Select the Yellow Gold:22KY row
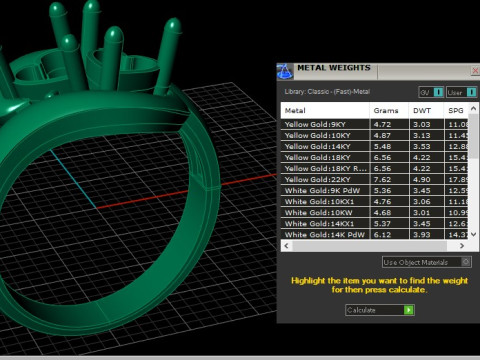The height and width of the screenshot is (360, 480). [x=375, y=179]
